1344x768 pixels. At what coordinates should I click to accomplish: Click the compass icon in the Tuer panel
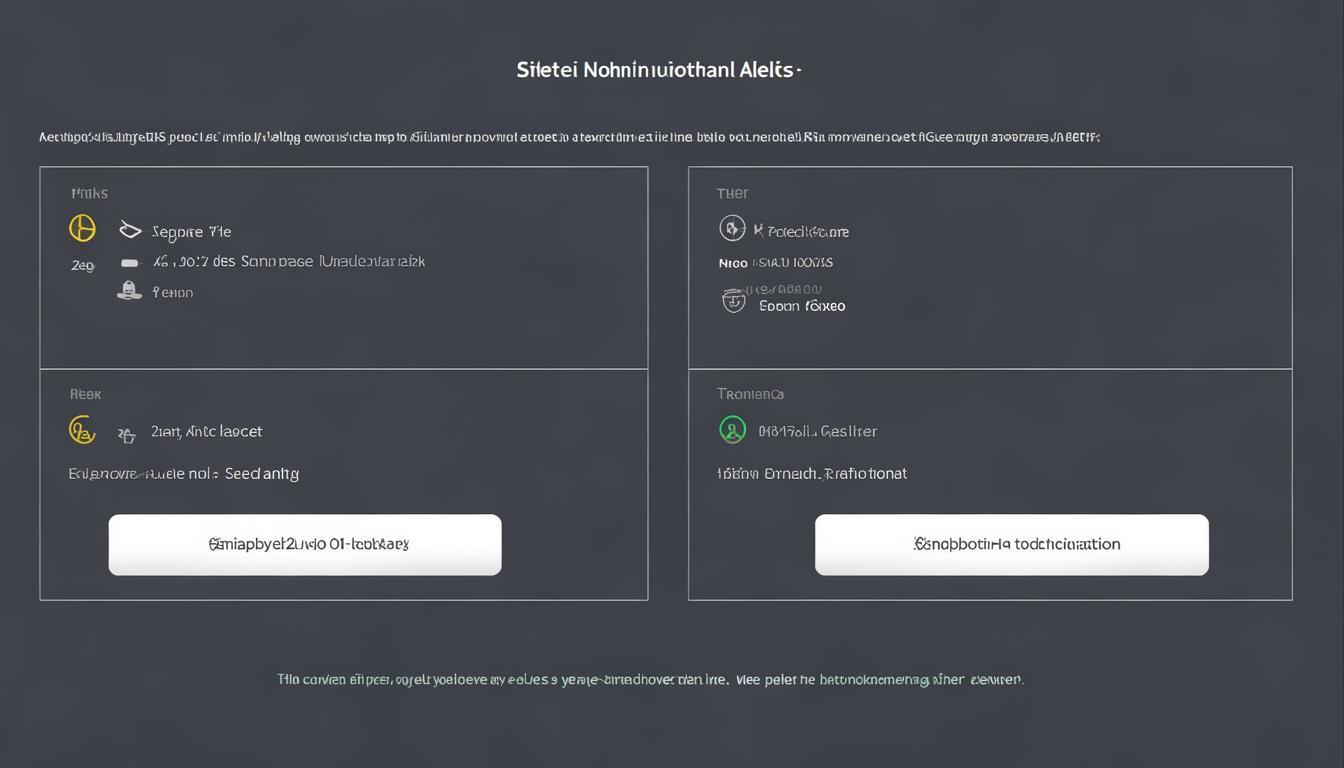[x=733, y=228]
